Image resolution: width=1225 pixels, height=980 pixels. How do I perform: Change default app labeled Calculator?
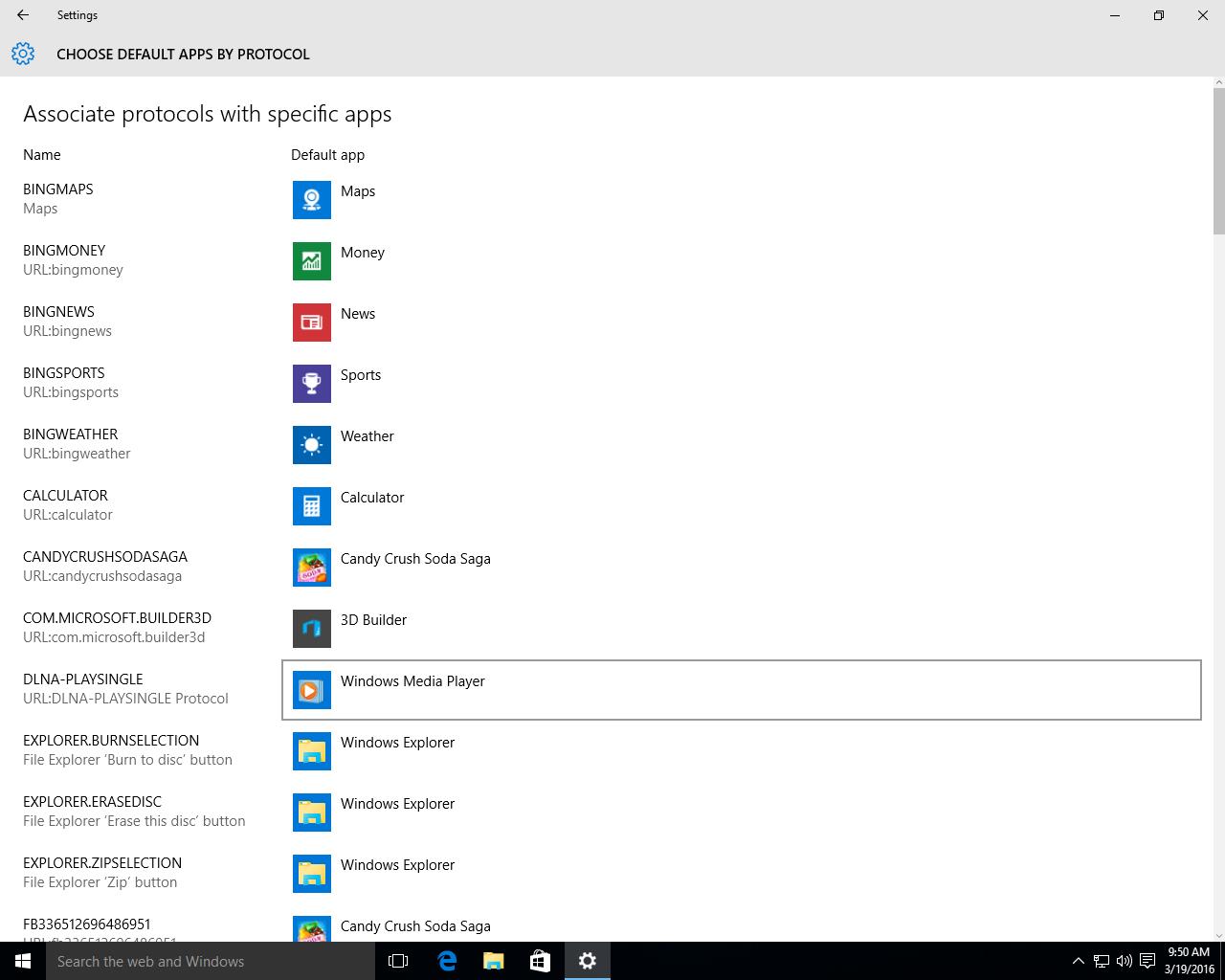pos(741,505)
